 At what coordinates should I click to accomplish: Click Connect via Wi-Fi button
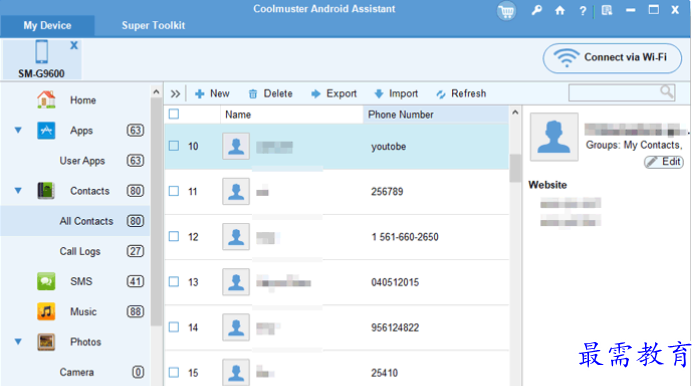click(612, 58)
